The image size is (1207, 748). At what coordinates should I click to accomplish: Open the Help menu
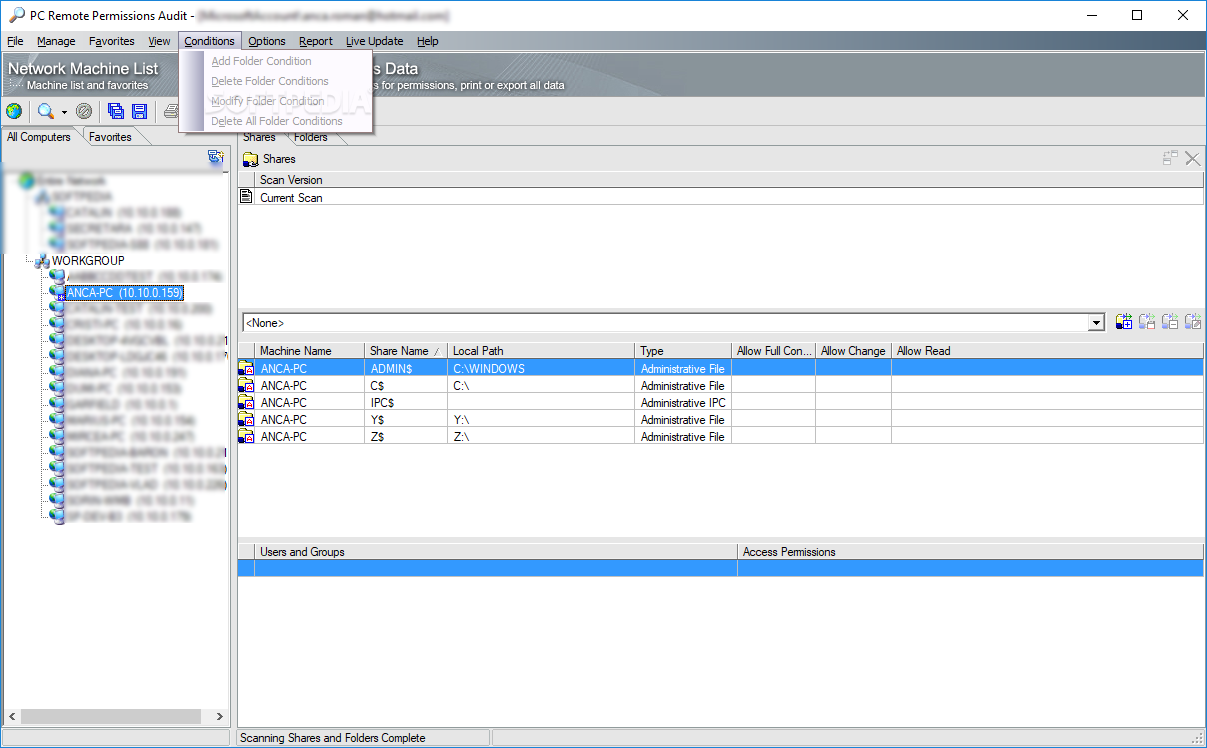[x=428, y=41]
